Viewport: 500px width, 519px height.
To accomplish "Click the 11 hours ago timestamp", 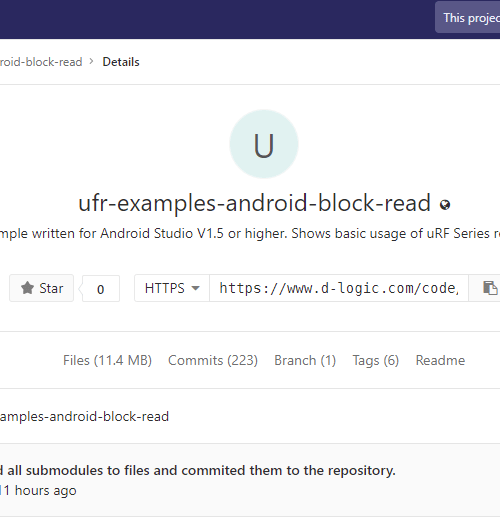I will [x=38, y=491].
